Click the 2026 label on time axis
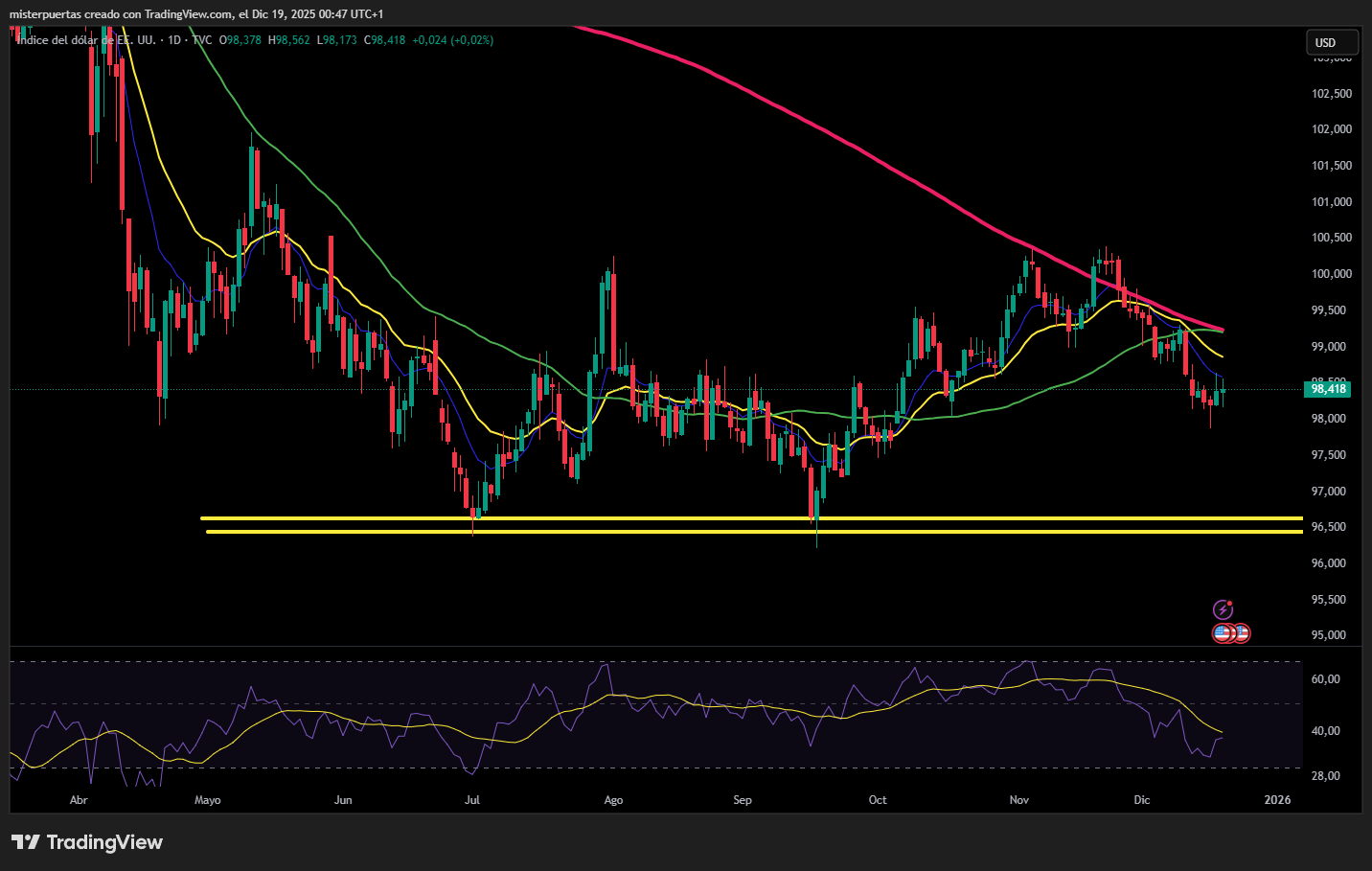The image size is (1372, 871). pyautogui.click(x=1277, y=800)
